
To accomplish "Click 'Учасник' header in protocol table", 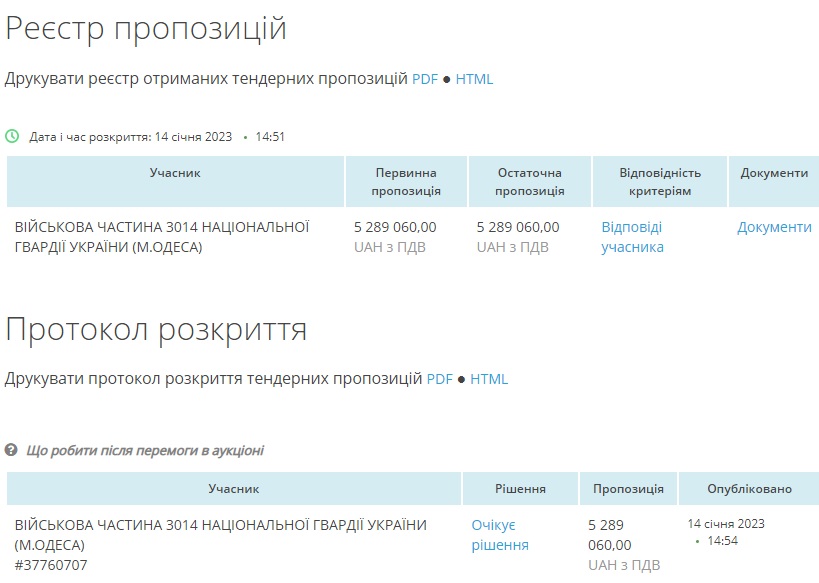I will click(233, 489).
